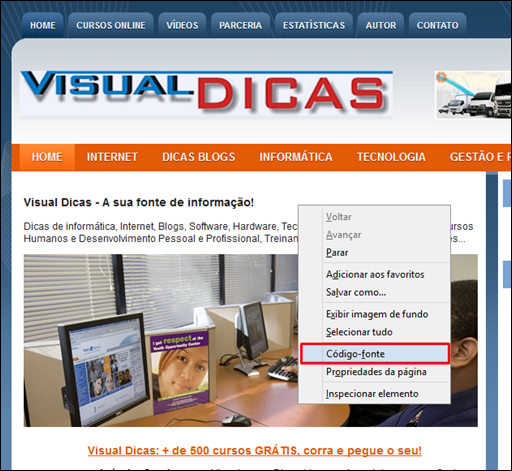Open Propriedades da página
Screen dimensions: 512x471
coord(375,372)
